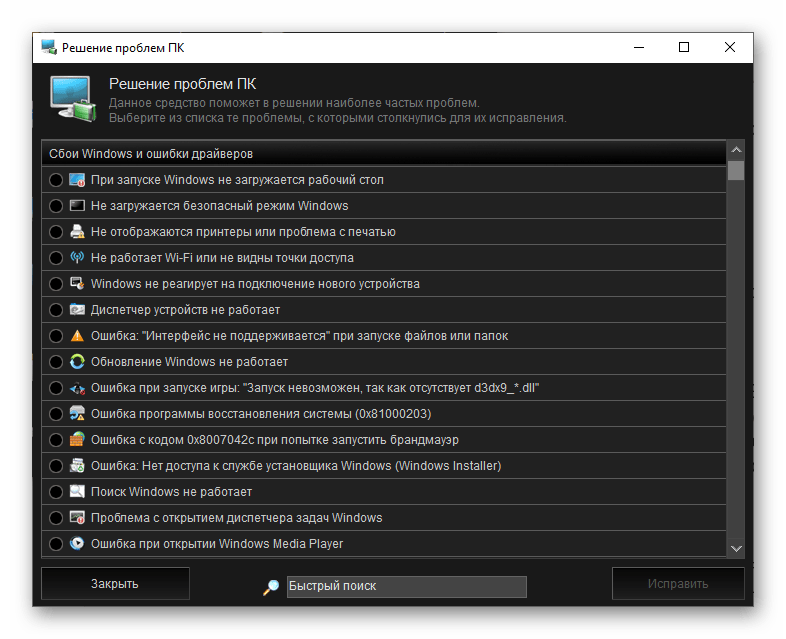
Task: Maximize the 'Решение проблем ПК' window
Action: coord(684,48)
